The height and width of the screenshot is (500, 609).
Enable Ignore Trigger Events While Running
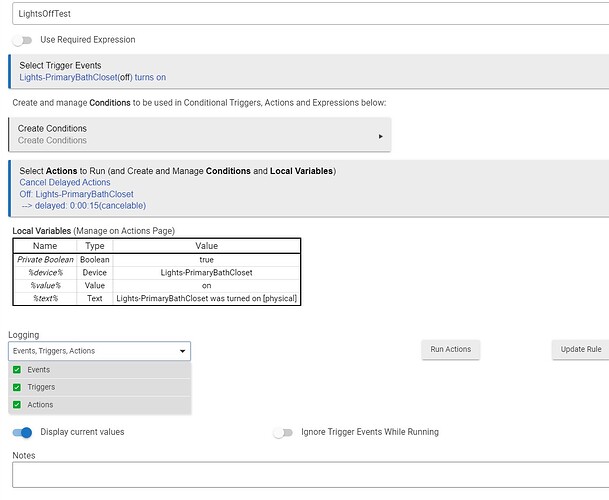pyautogui.click(x=284, y=433)
